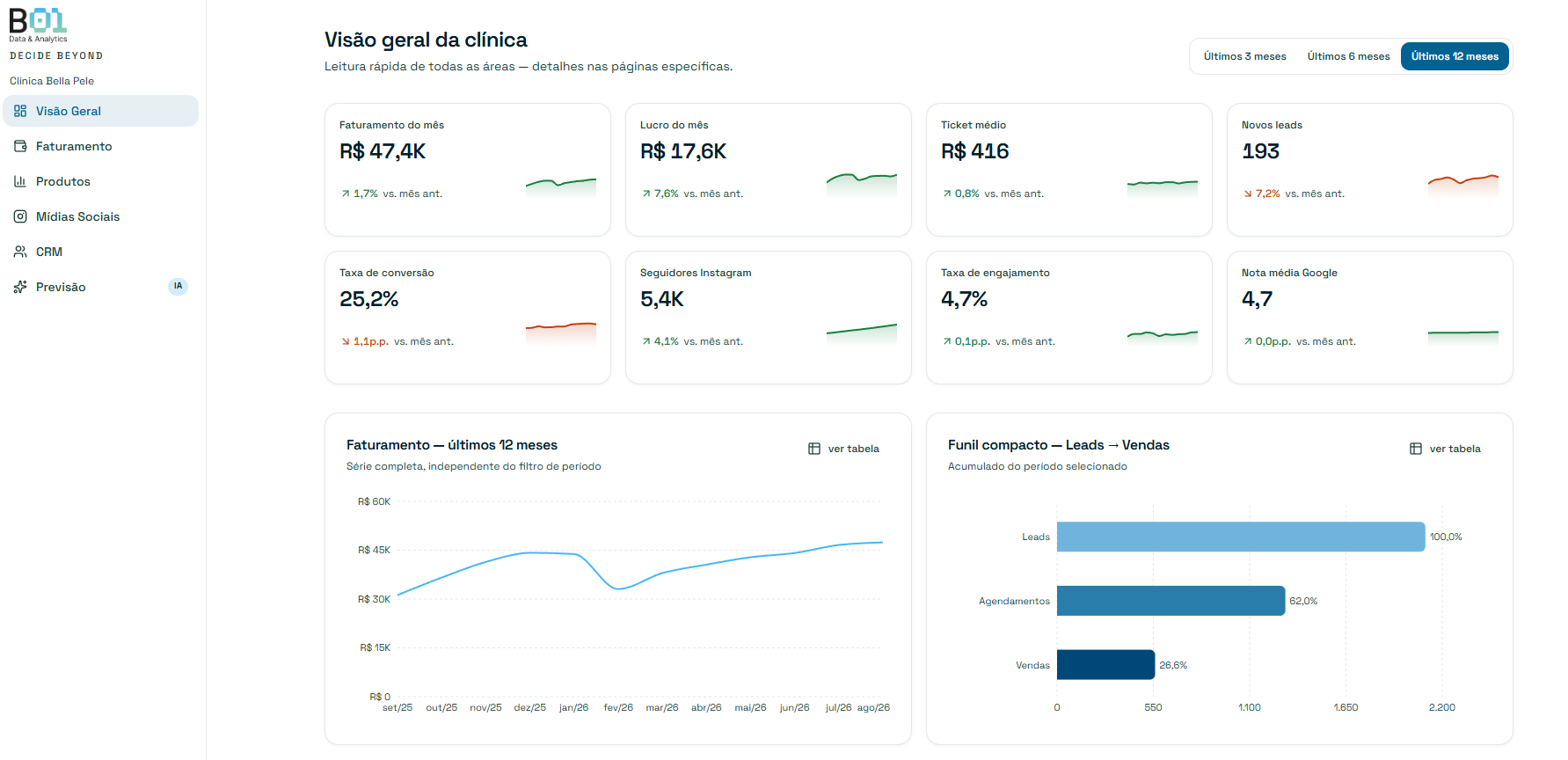Click table icon in Funil compacto header

click(1416, 449)
